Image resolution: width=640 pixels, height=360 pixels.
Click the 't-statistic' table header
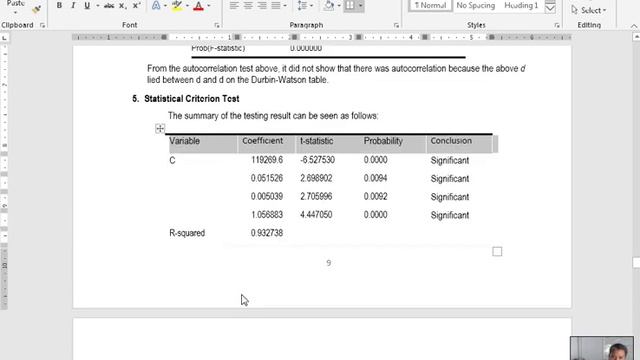[317, 141]
